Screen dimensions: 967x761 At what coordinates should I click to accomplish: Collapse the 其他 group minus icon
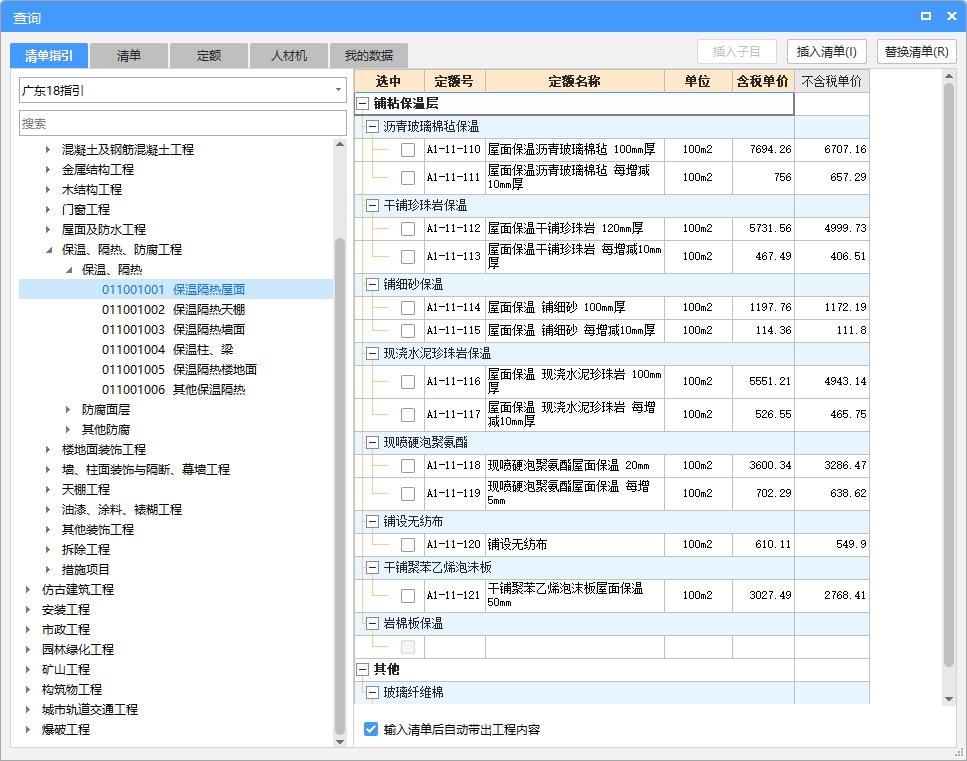pos(363,669)
